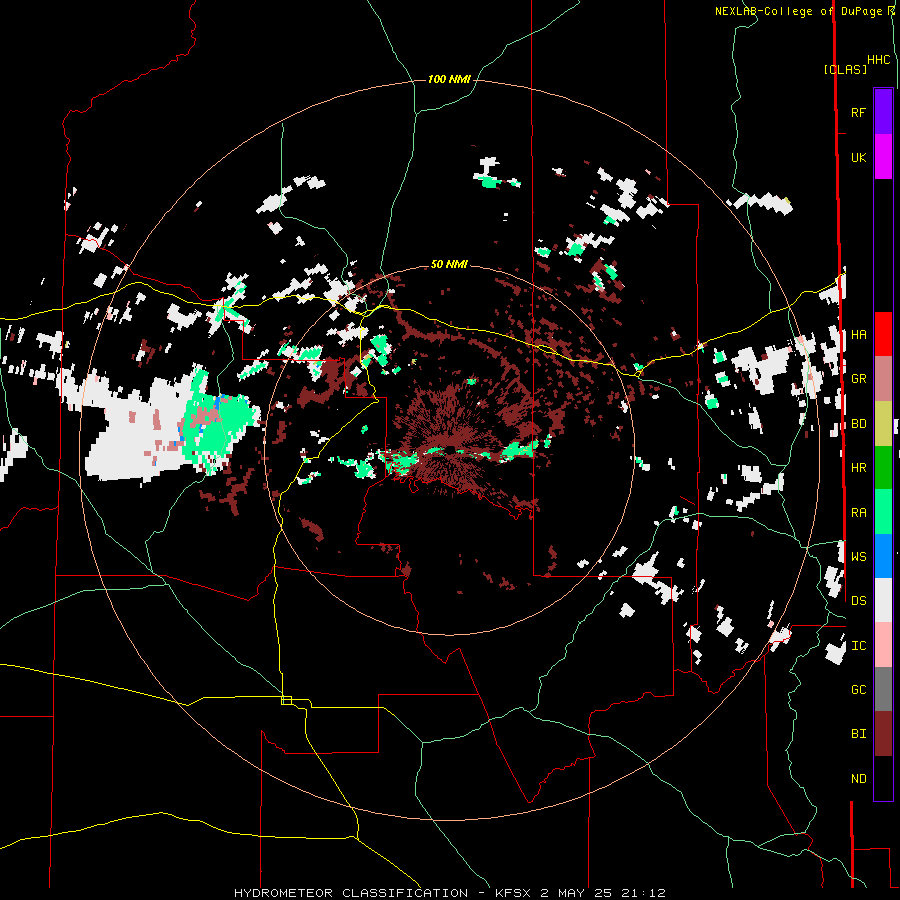Click the NEXLAB-College of DuPage text
The image size is (900, 900).
click(x=797, y=11)
